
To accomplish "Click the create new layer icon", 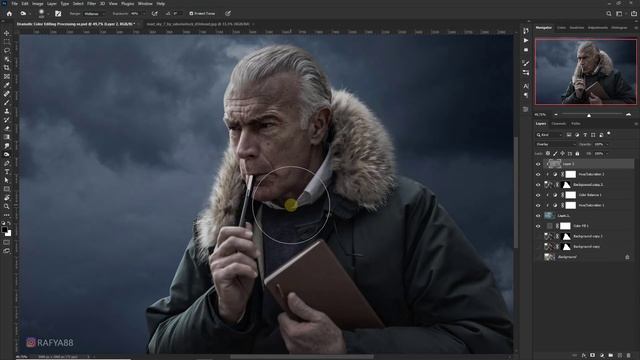I will point(620,356).
